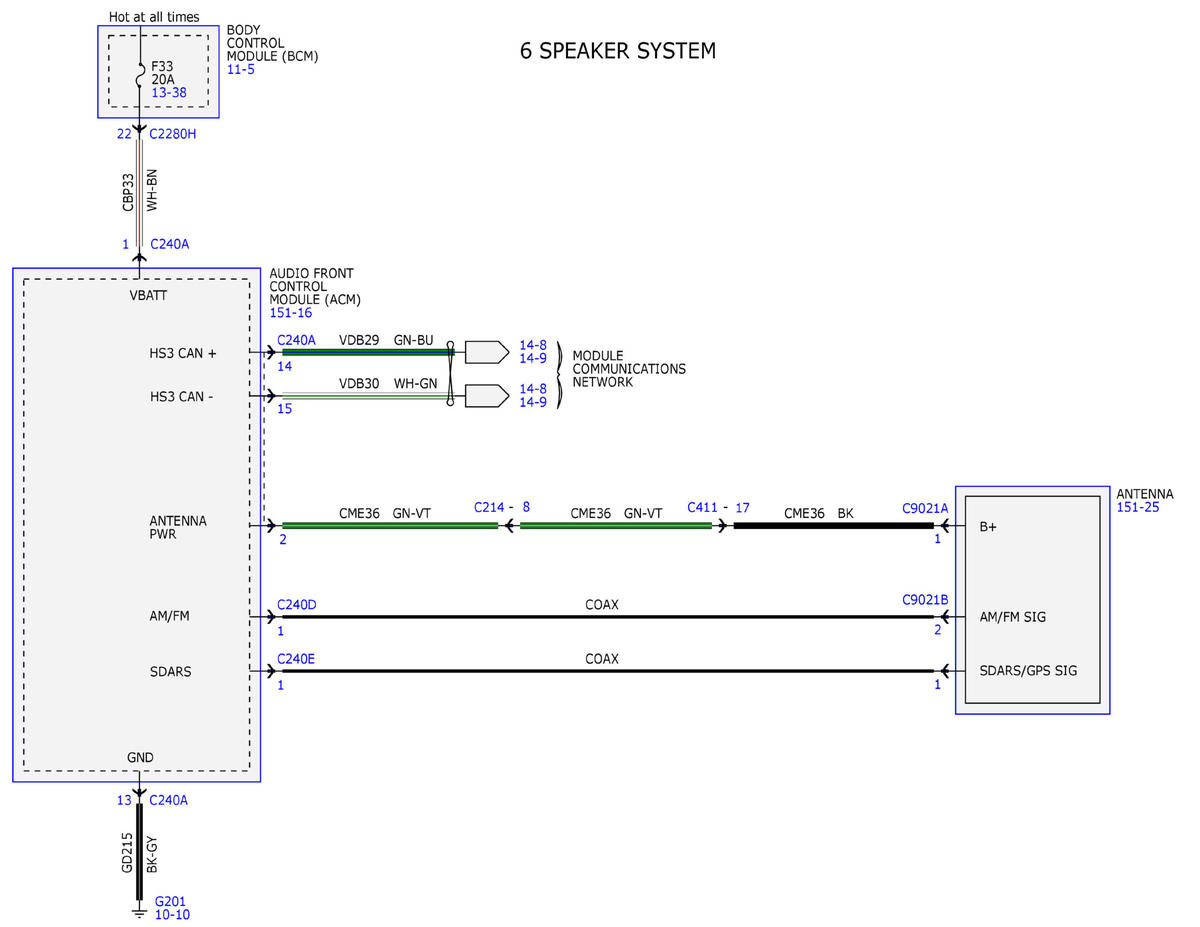Viewport: 1200px width, 927px height.
Task: Click pin number 17 at connector C411
Action: [x=742, y=507]
